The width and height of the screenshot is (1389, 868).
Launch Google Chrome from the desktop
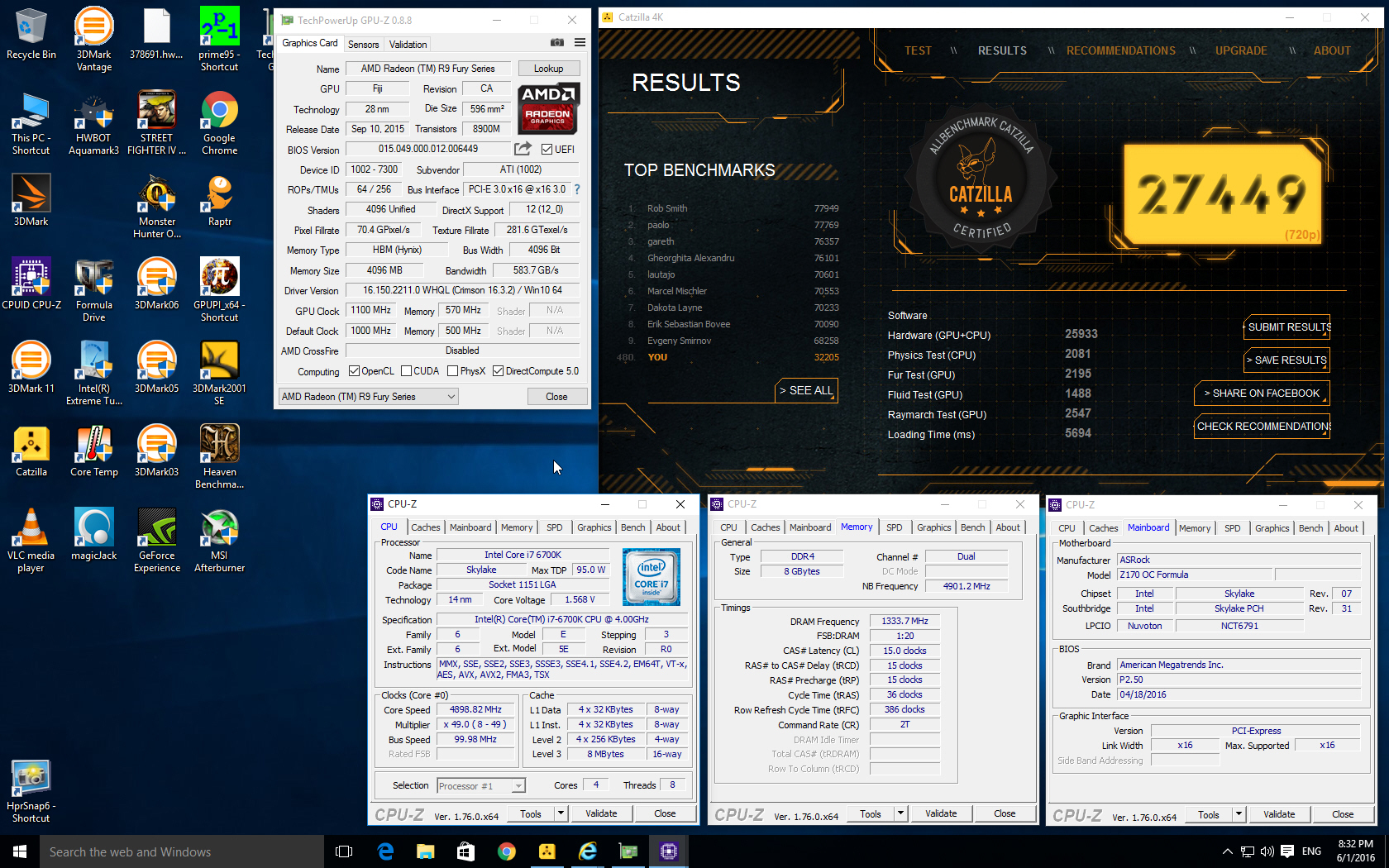pos(219,122)
